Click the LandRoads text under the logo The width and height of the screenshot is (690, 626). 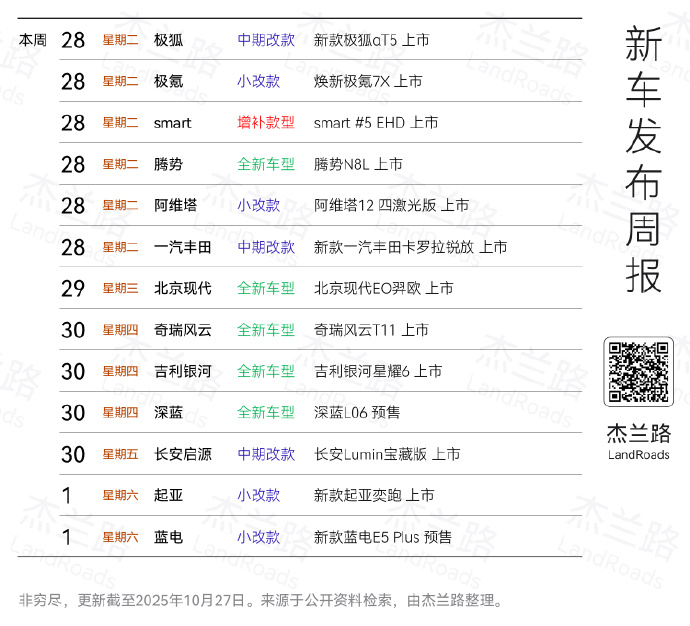(639, 455)
